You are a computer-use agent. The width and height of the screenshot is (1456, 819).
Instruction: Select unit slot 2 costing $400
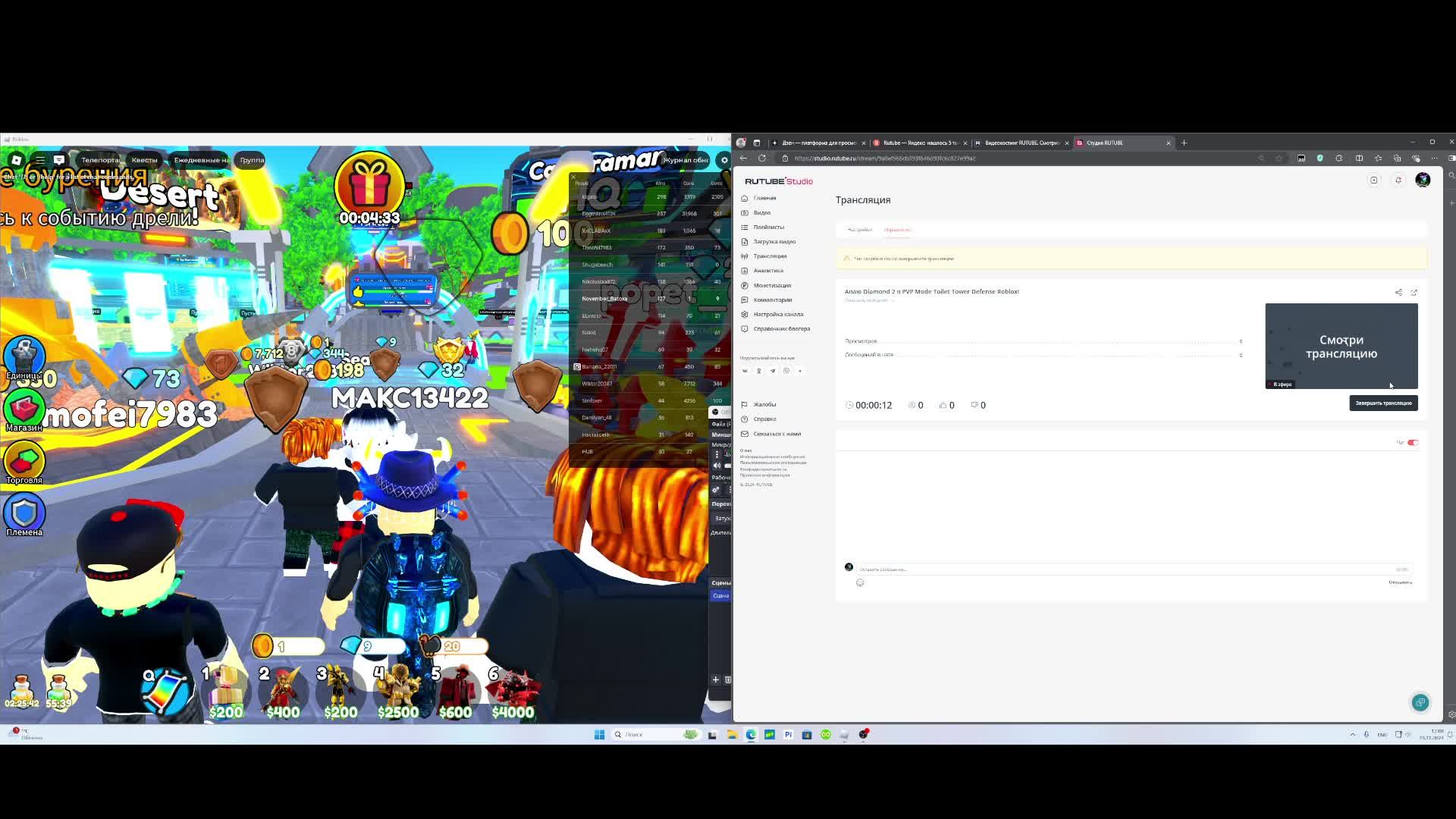[283, 692]
